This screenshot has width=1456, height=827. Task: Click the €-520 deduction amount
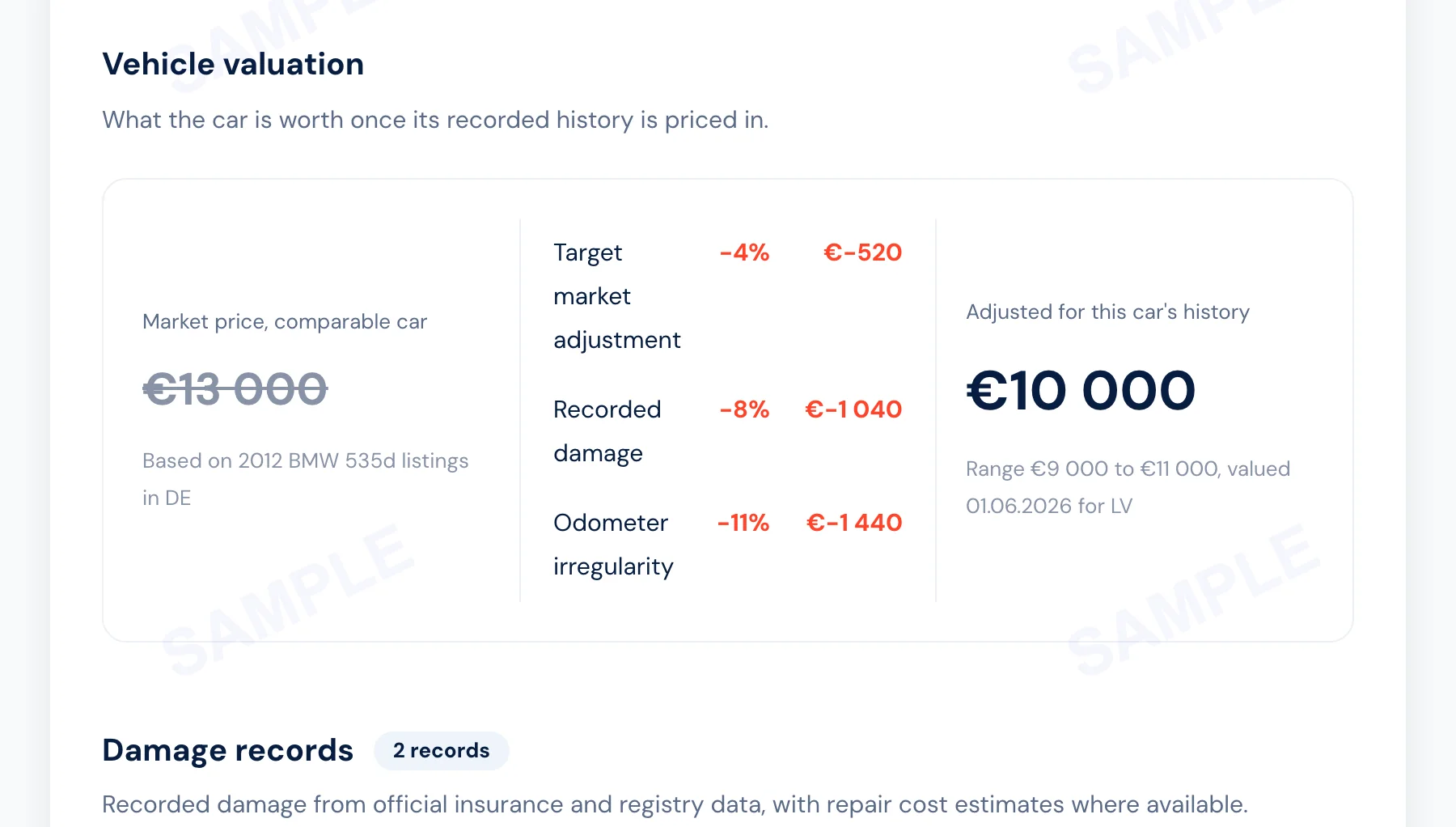coord(862,252)
